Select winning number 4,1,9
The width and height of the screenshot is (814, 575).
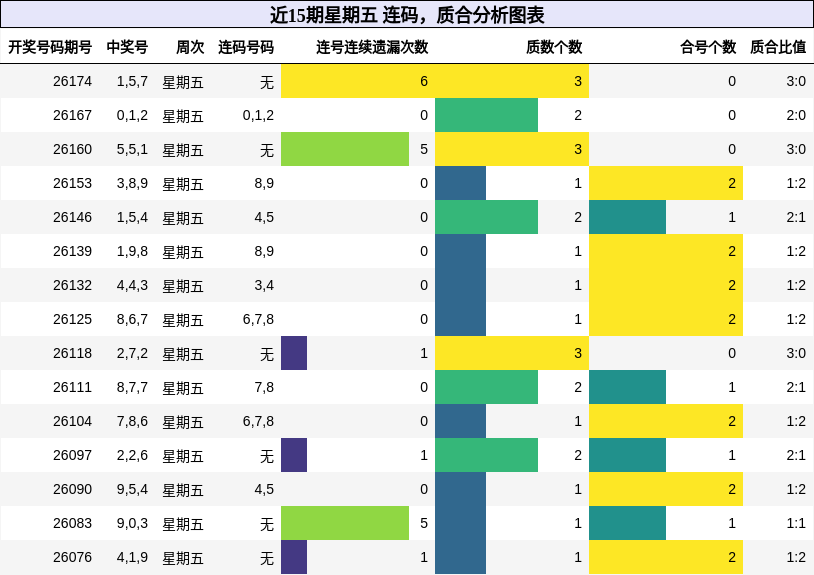coord(132,557)
